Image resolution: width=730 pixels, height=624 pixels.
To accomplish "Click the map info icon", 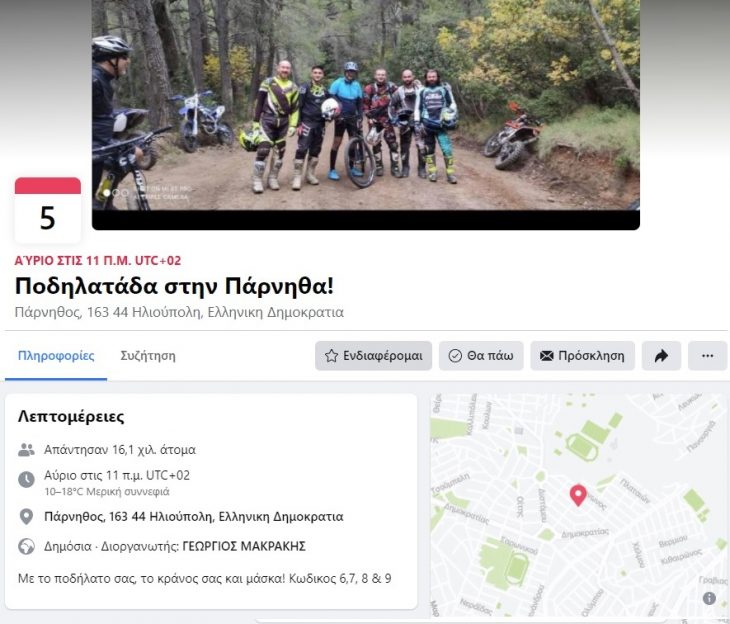I will point(709,598).
